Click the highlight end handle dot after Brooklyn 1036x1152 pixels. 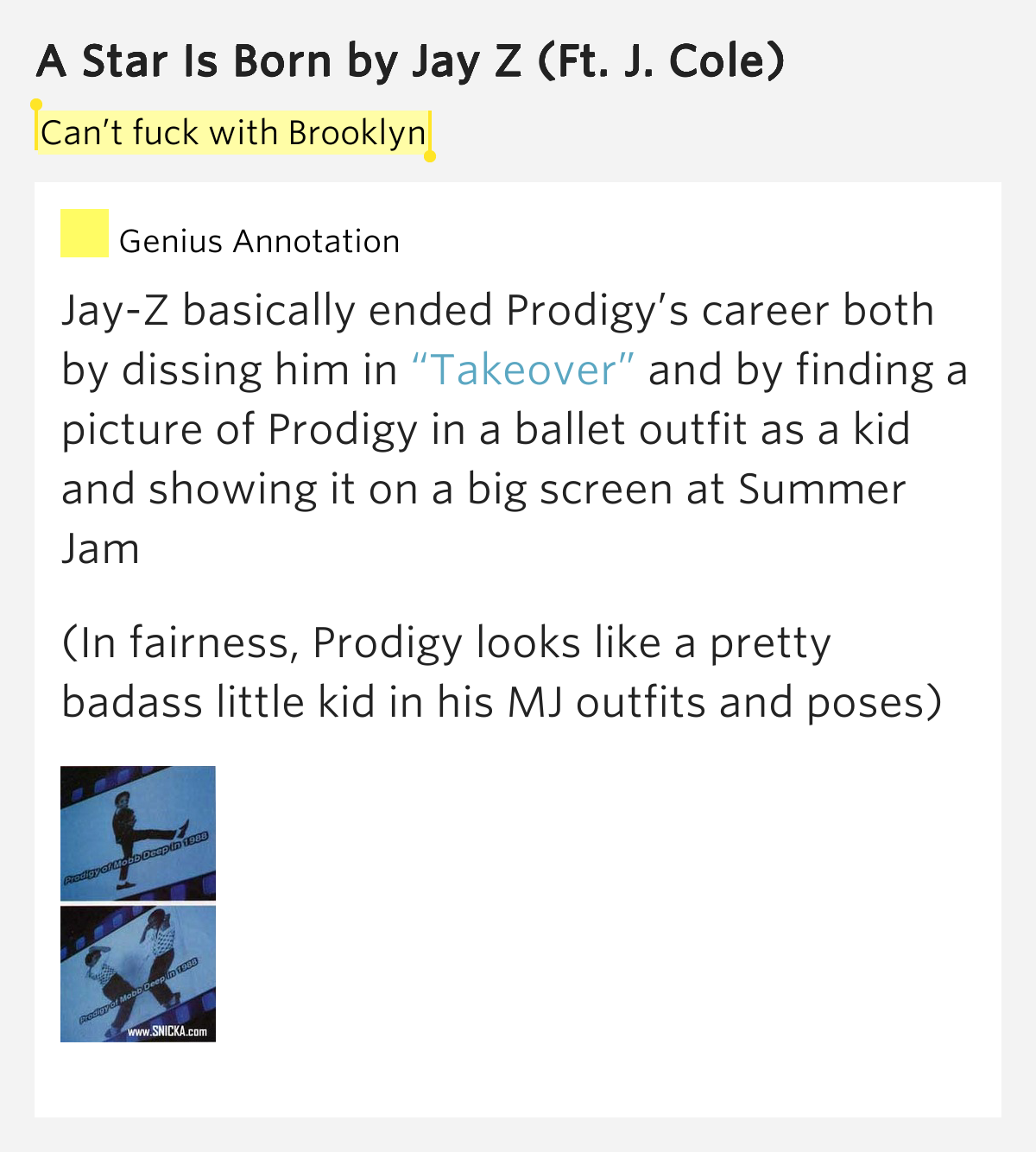[430, 156]
